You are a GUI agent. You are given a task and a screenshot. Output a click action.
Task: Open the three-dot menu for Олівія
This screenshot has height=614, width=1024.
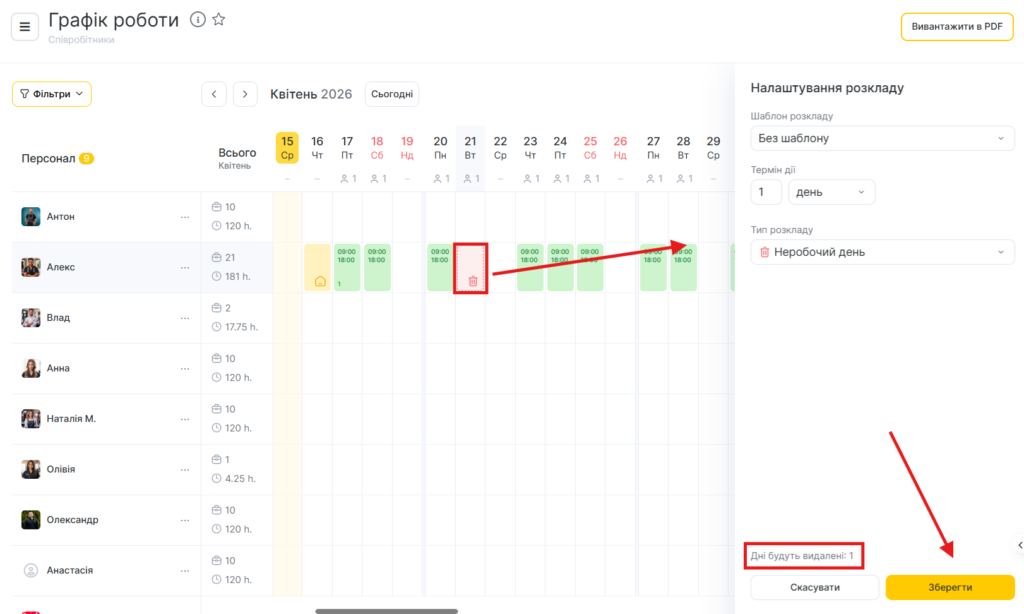point(184,469)
